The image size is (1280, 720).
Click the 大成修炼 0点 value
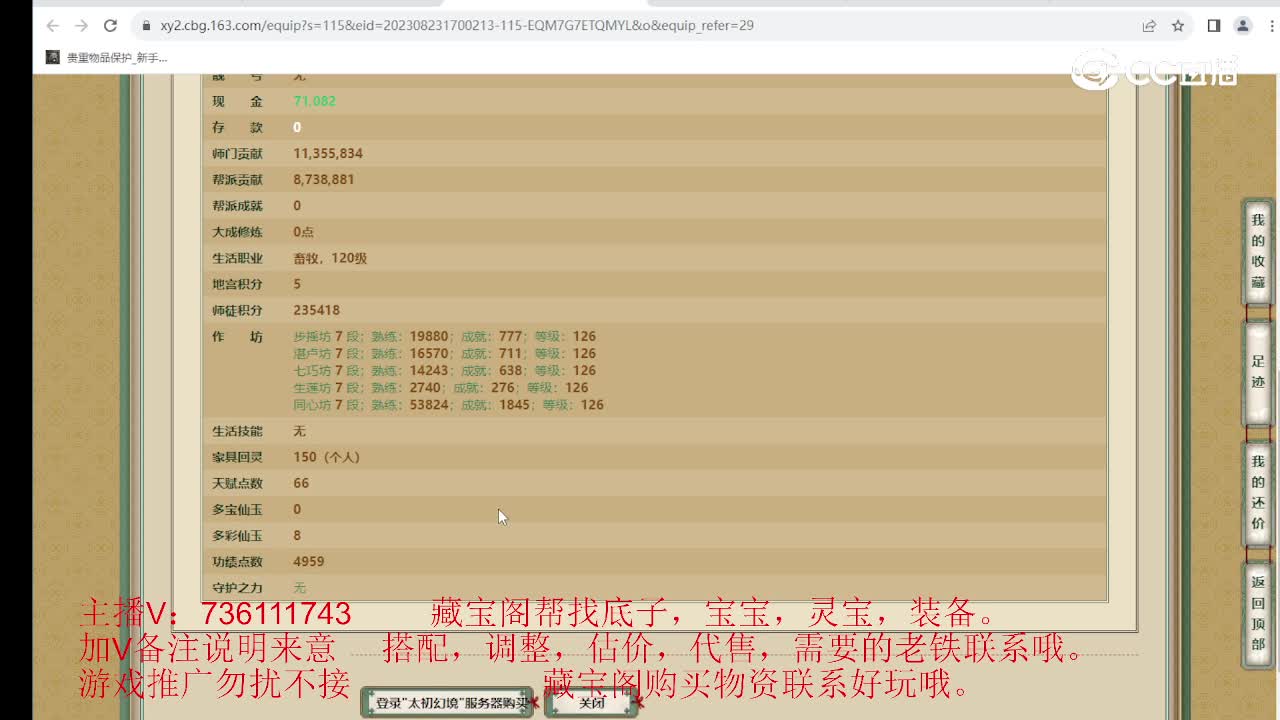[x=303, y=232]
